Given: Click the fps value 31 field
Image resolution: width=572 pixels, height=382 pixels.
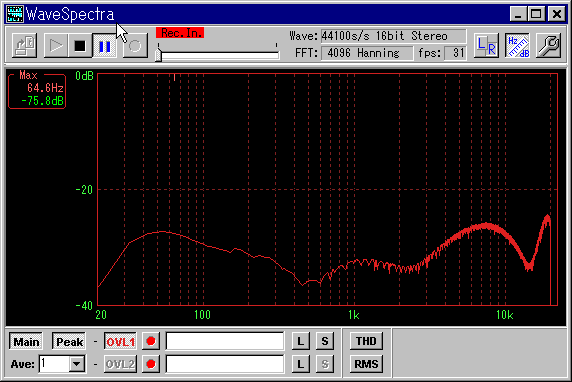Looking at the screenshot, I should [455, 53].
